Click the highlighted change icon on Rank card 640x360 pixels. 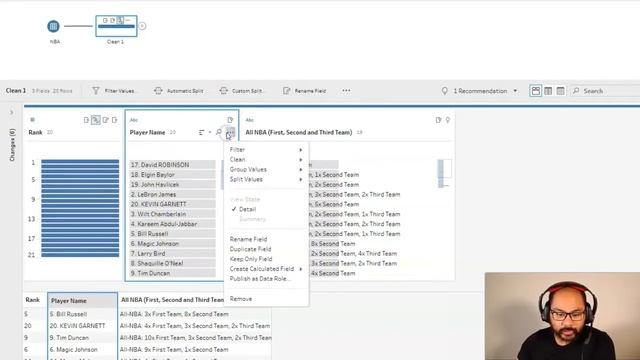click(96, 120)
